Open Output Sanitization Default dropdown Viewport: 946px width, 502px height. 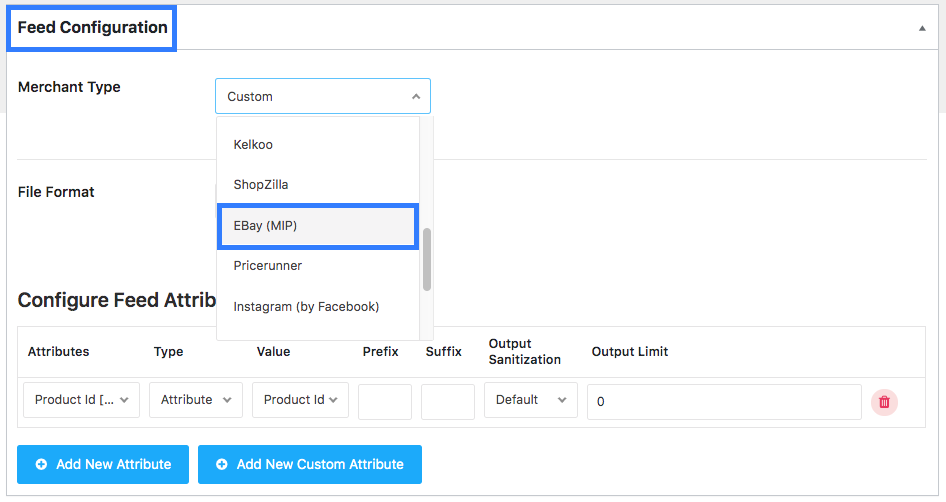point(531,399)
